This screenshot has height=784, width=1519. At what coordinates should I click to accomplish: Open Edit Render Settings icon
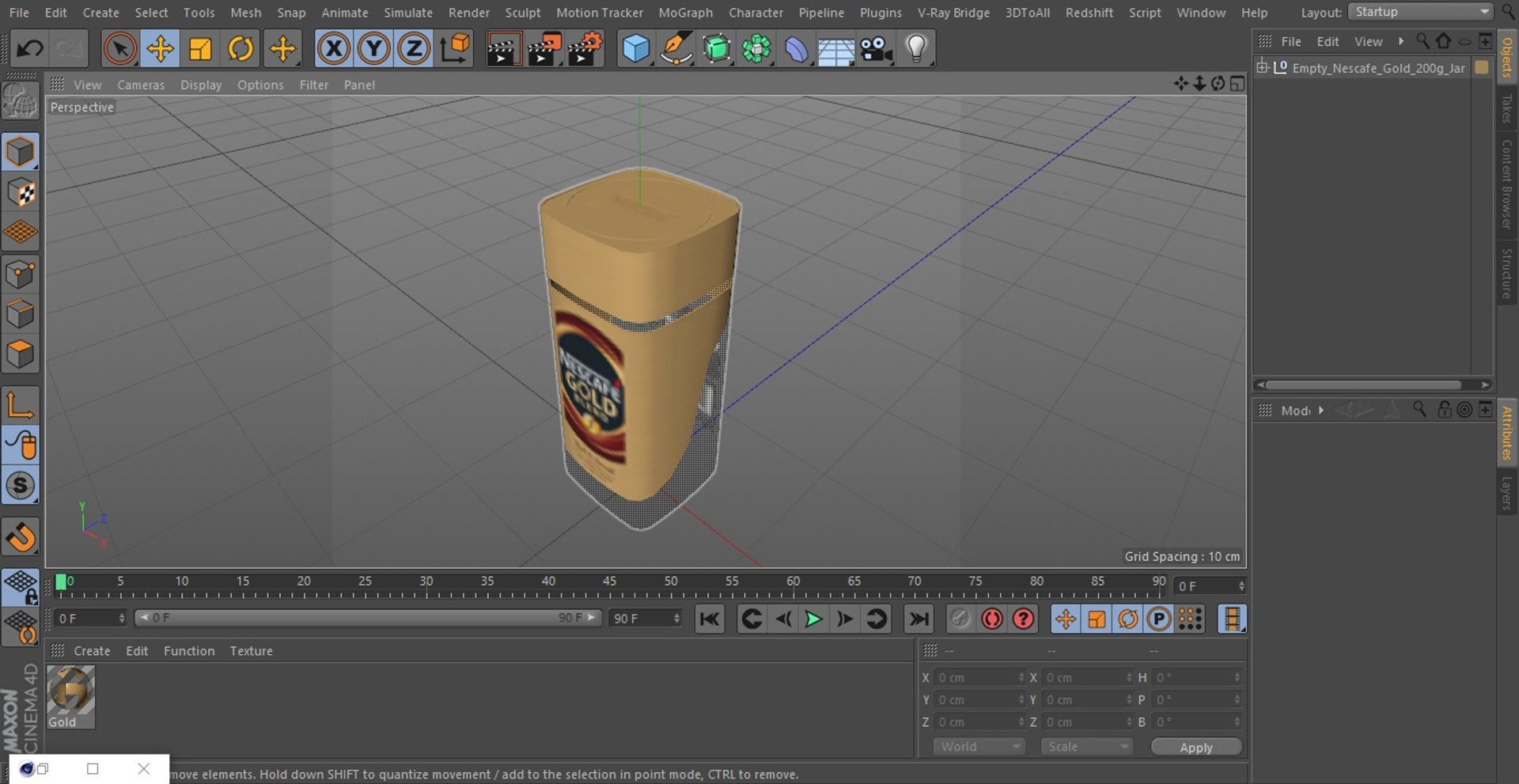coord(585,49)
